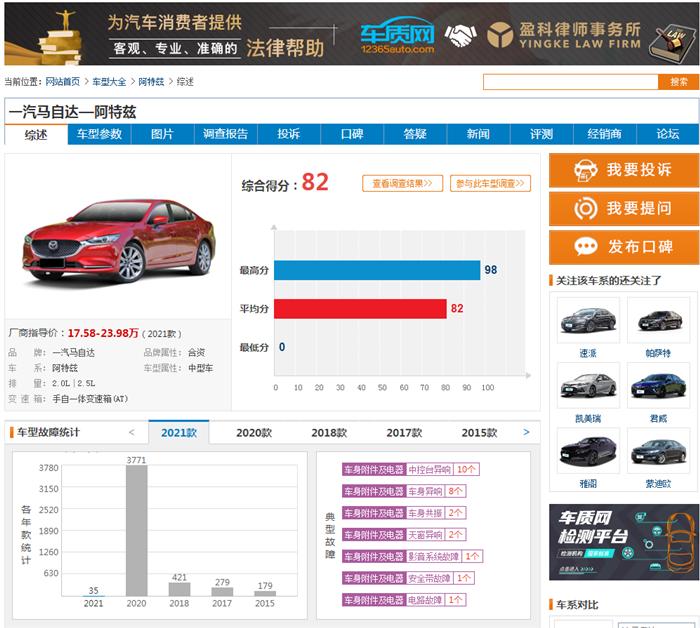Show previous model years with left arrow
Image resolution: width=700 pixels, height=628 pixels.
[131, 432]
